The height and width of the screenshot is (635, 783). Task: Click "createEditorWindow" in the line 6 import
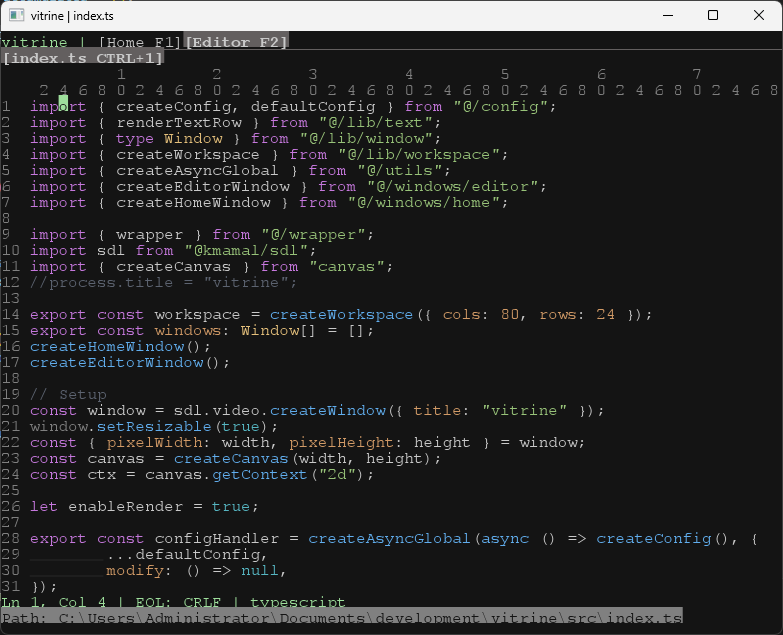[203, 186]
